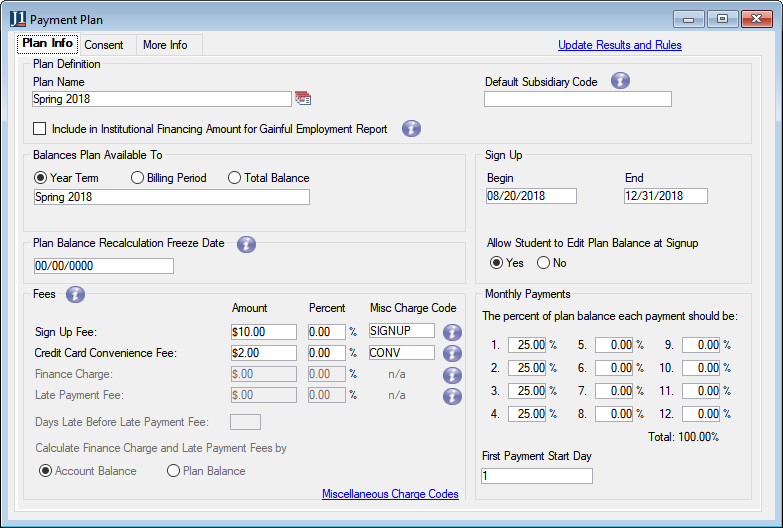This screenshot has width=783, height=528.
Task: Click the Fees section info icon
Action: coord(75,294)
